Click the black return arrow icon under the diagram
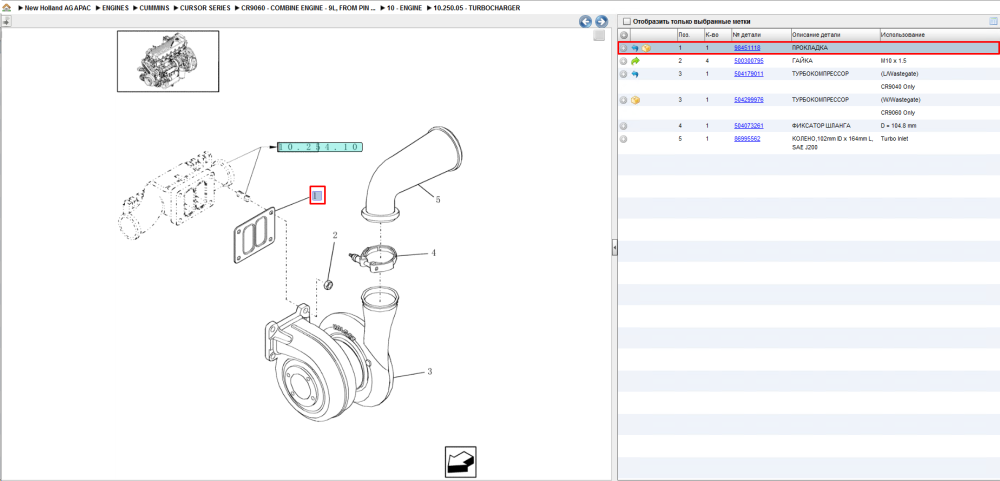 (x=460, y=462)
